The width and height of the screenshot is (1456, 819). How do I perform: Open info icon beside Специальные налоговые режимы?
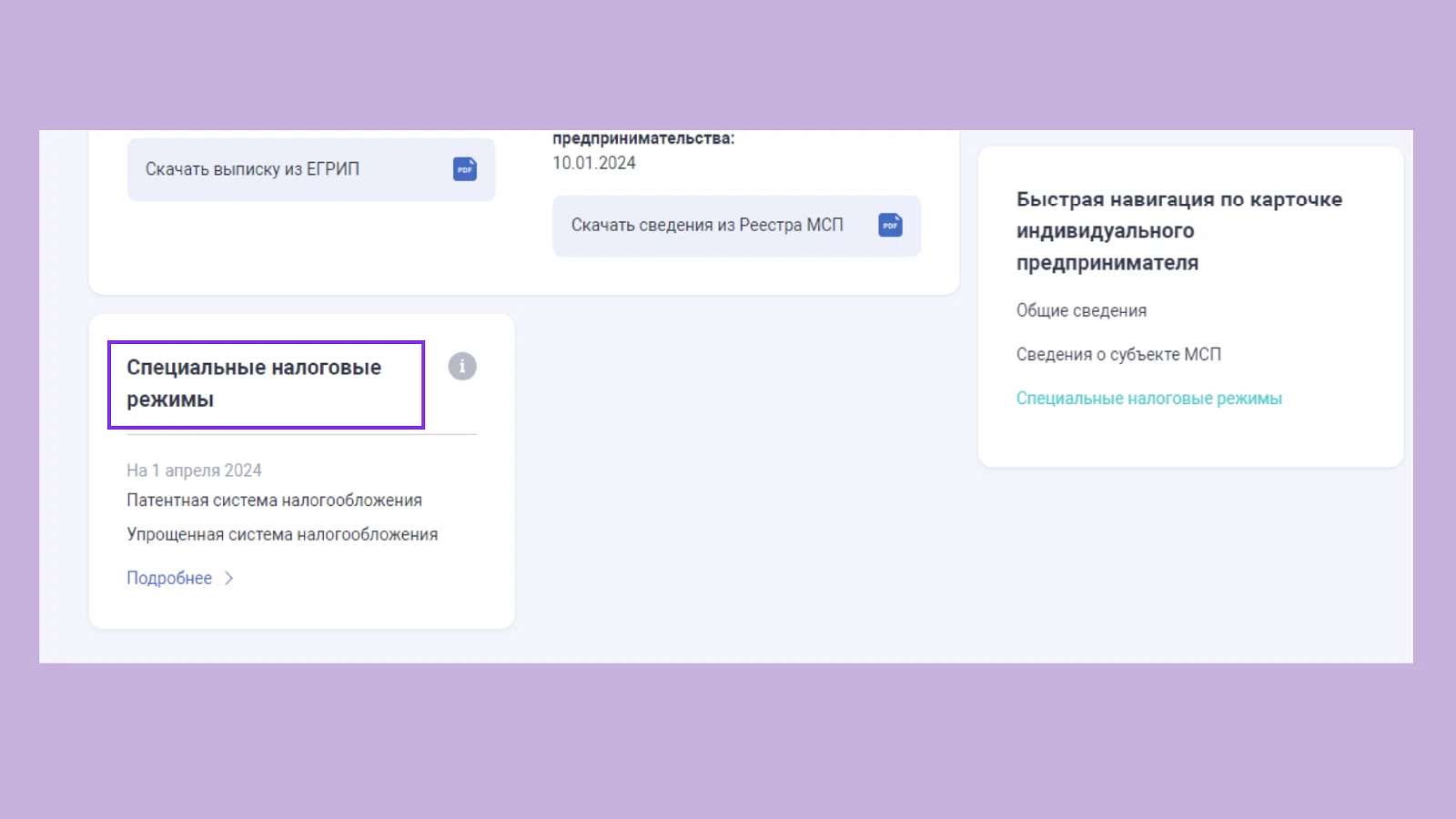tap(462, 366)
